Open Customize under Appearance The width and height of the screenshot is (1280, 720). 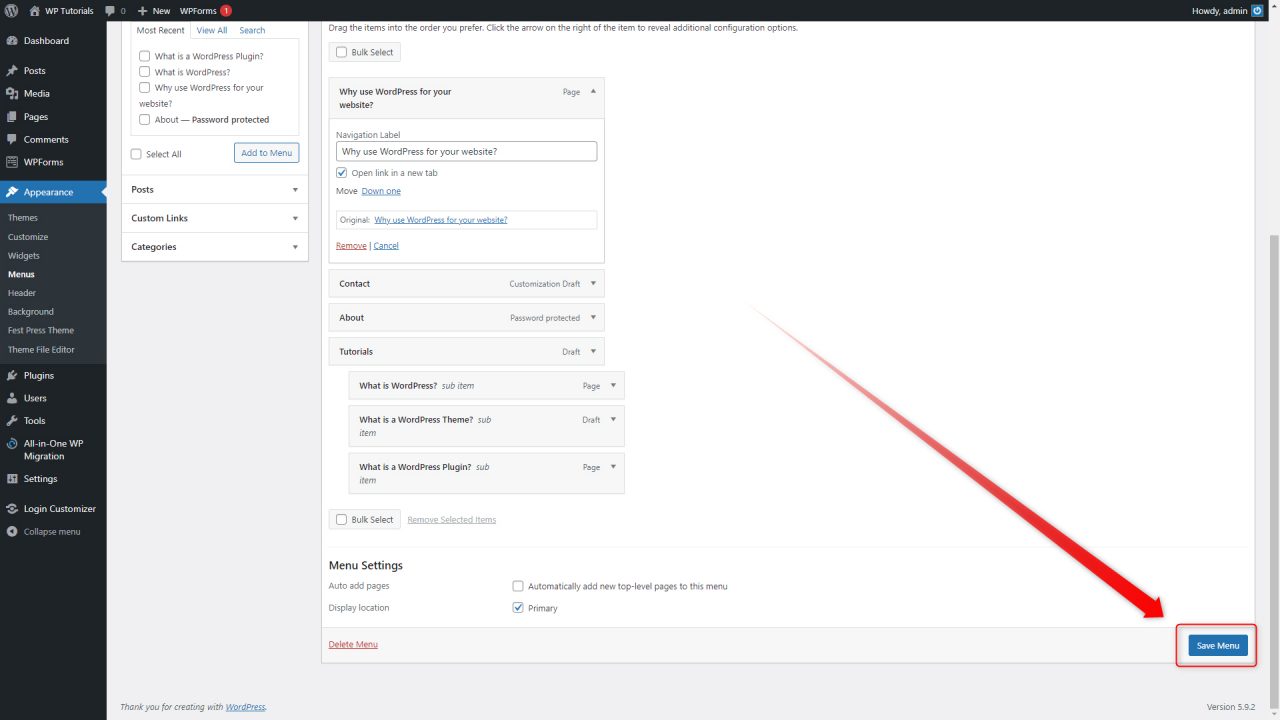coord(27,236)
